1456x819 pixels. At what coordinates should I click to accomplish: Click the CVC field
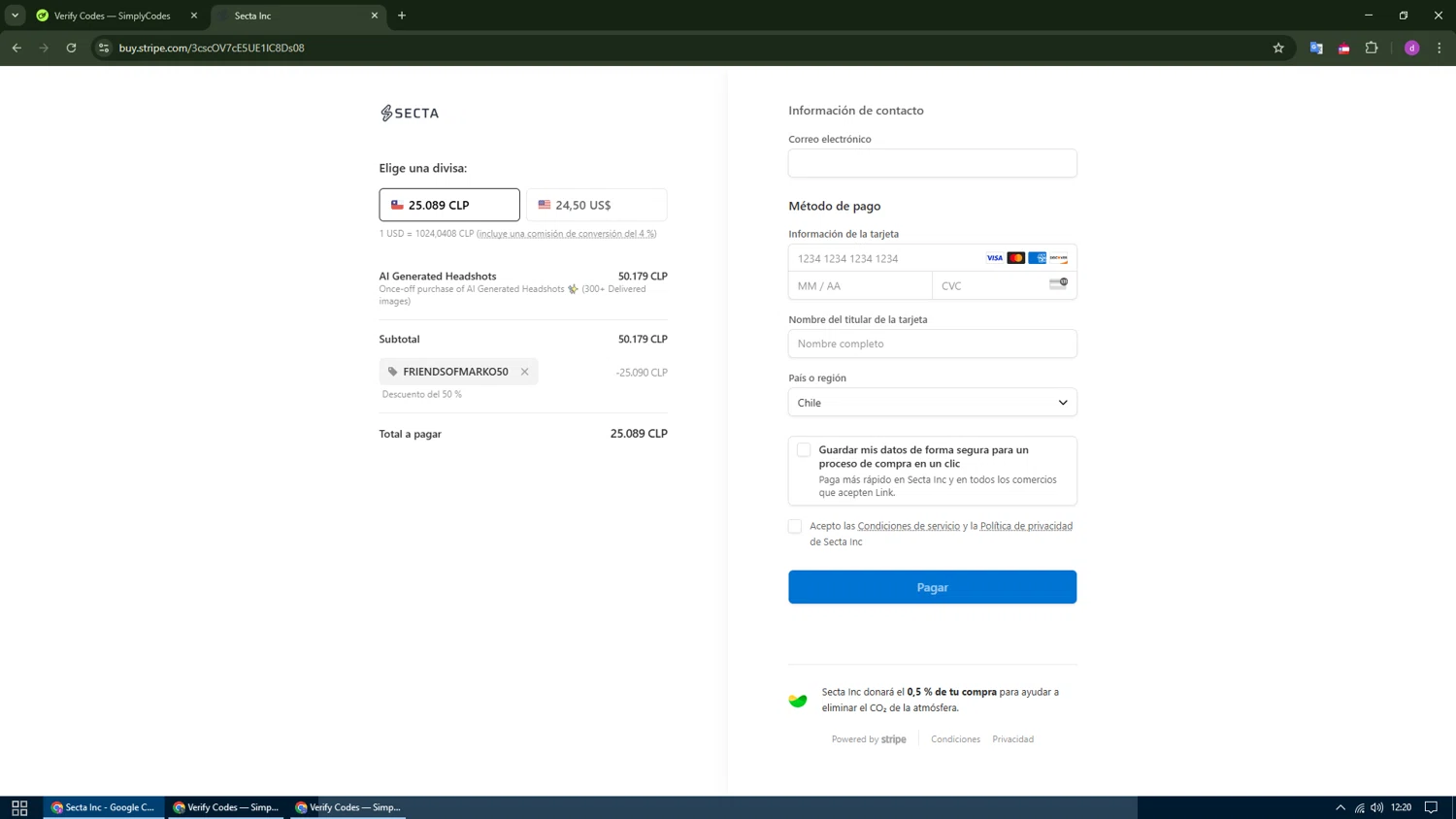coord(1004,286)
